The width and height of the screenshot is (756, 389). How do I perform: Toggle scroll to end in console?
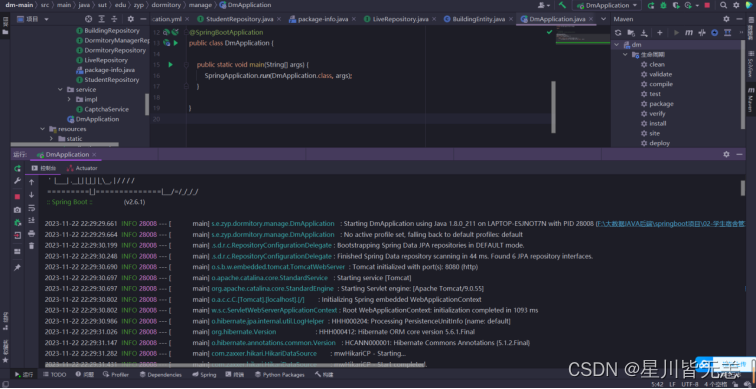pyautogui.click(x=31, y=220)
